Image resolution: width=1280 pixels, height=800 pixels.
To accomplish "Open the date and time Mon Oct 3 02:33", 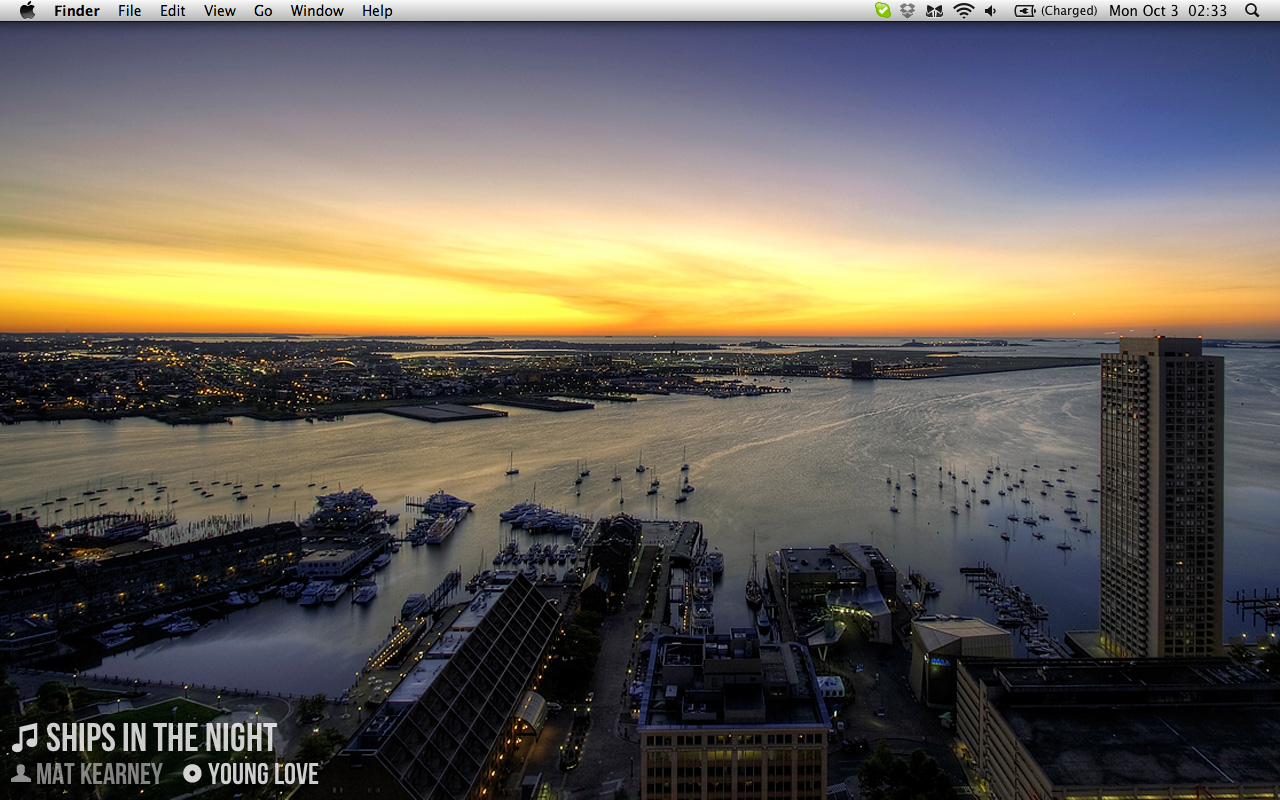I will coord(1168,11).
